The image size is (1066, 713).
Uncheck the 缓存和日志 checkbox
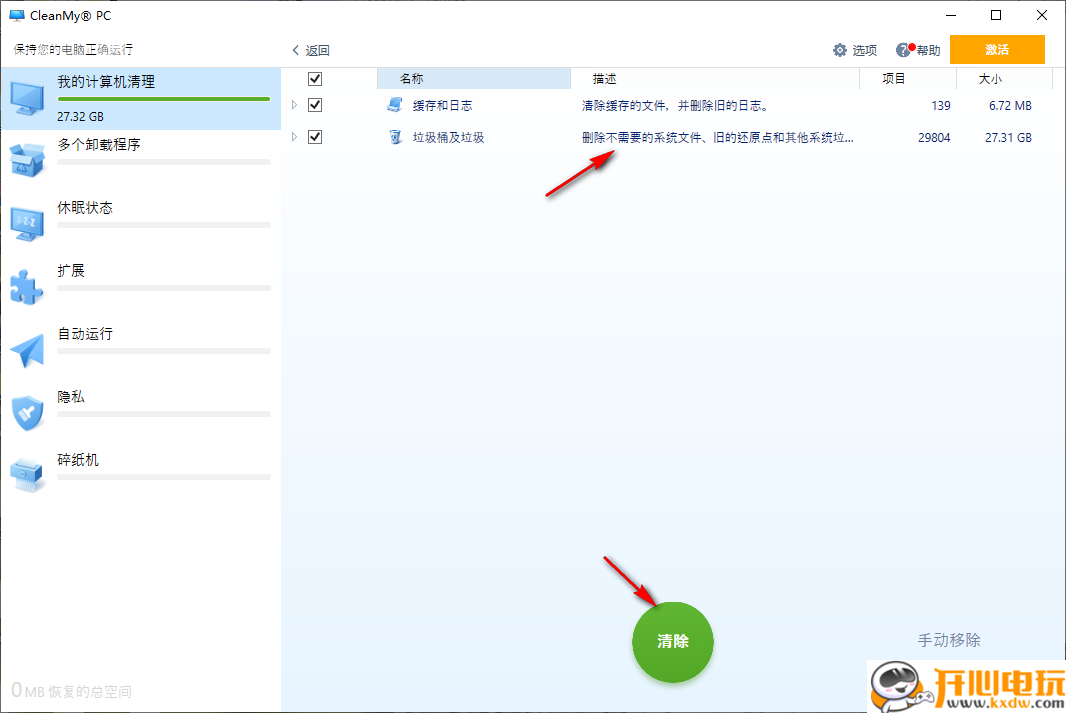point(315,105)
